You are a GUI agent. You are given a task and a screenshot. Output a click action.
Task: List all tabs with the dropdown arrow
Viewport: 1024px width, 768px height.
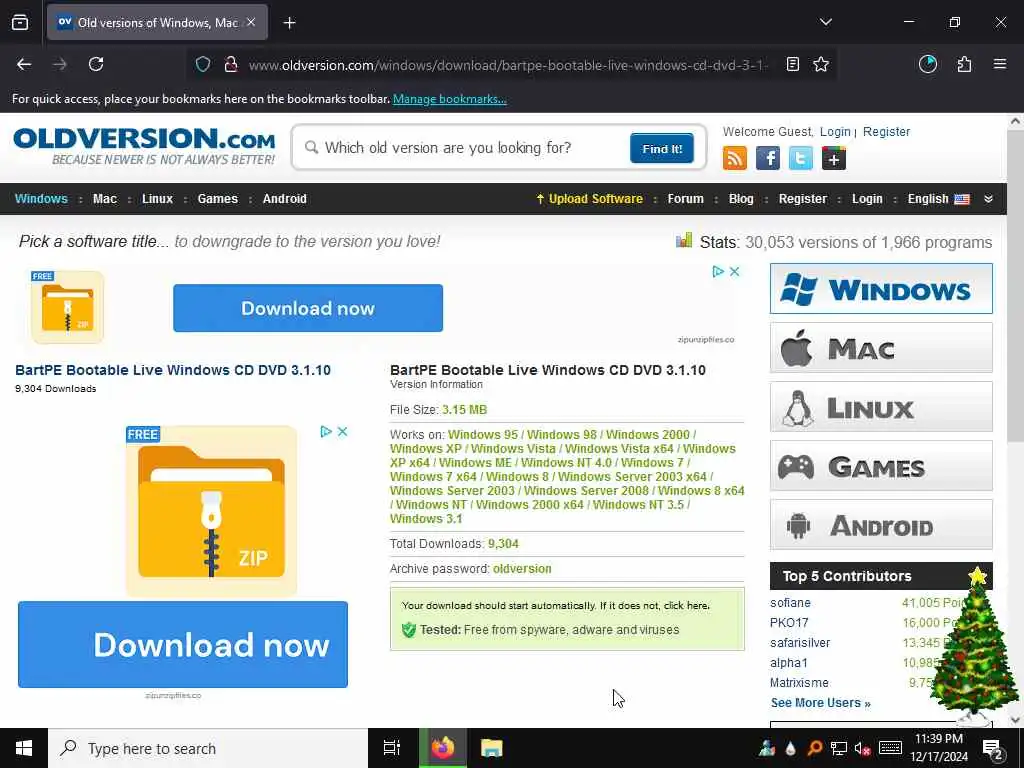[x=825, y=22]
